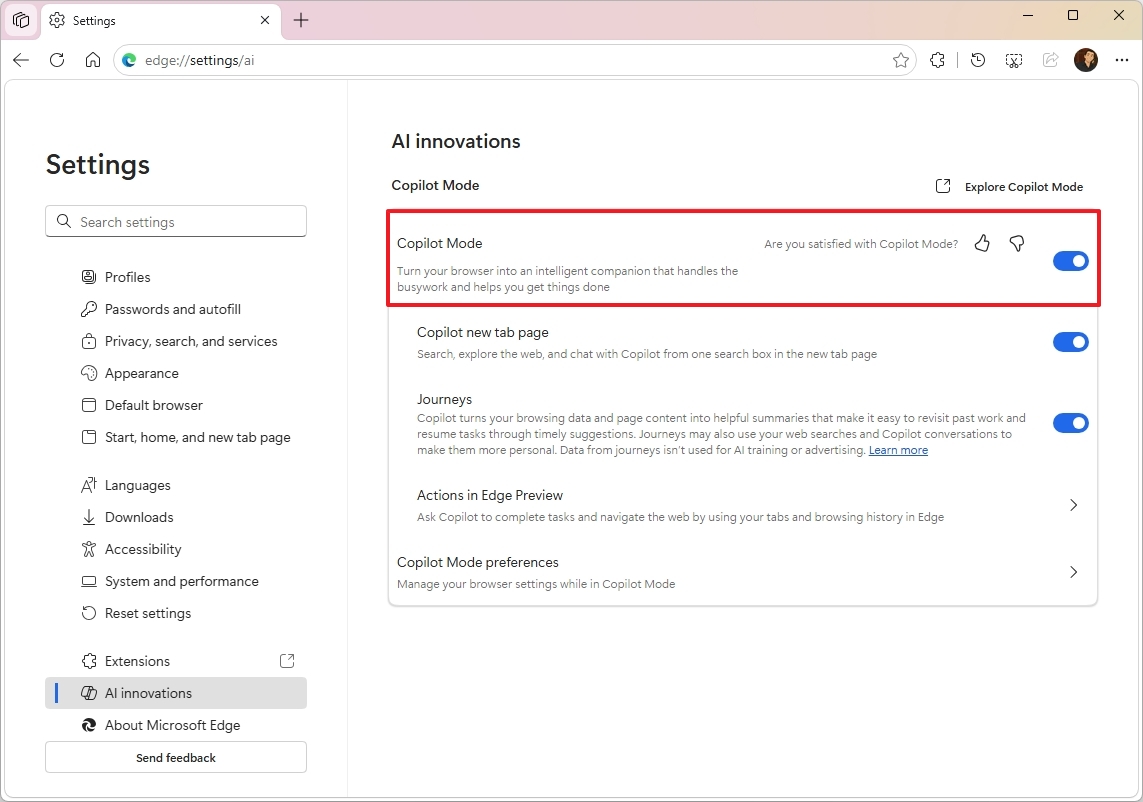Click the Learn more link under Journeys
1143x802 pixels.
coord(897,450)
